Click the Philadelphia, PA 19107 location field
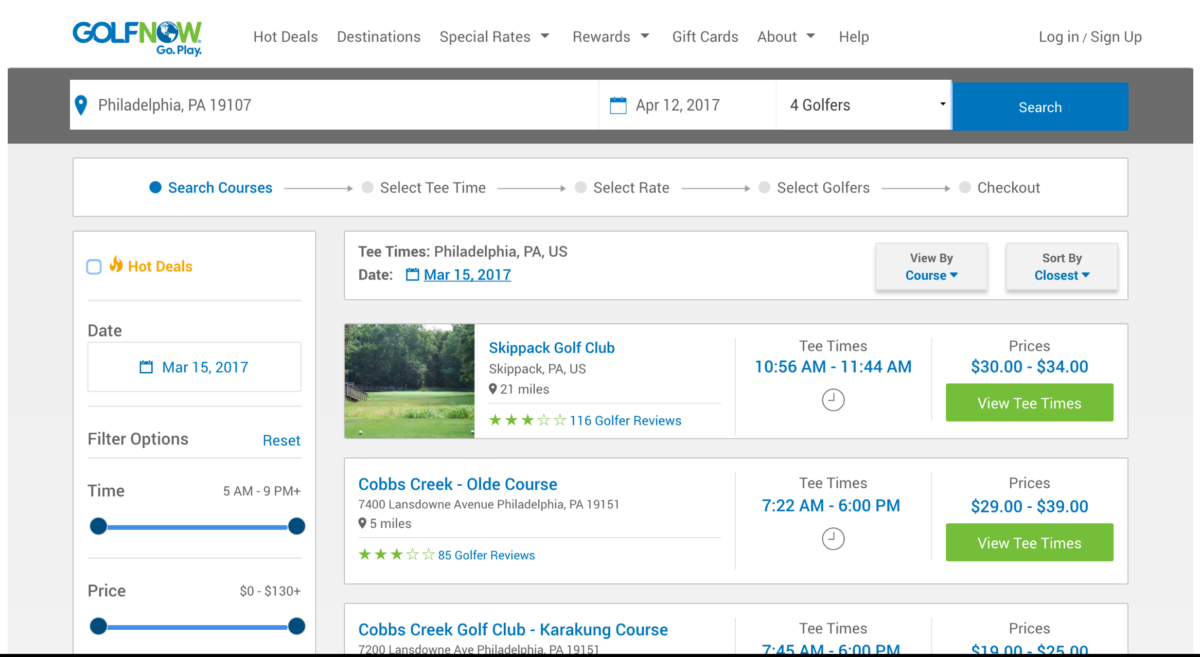This screenshot has width=1200, height=657. 340,105
